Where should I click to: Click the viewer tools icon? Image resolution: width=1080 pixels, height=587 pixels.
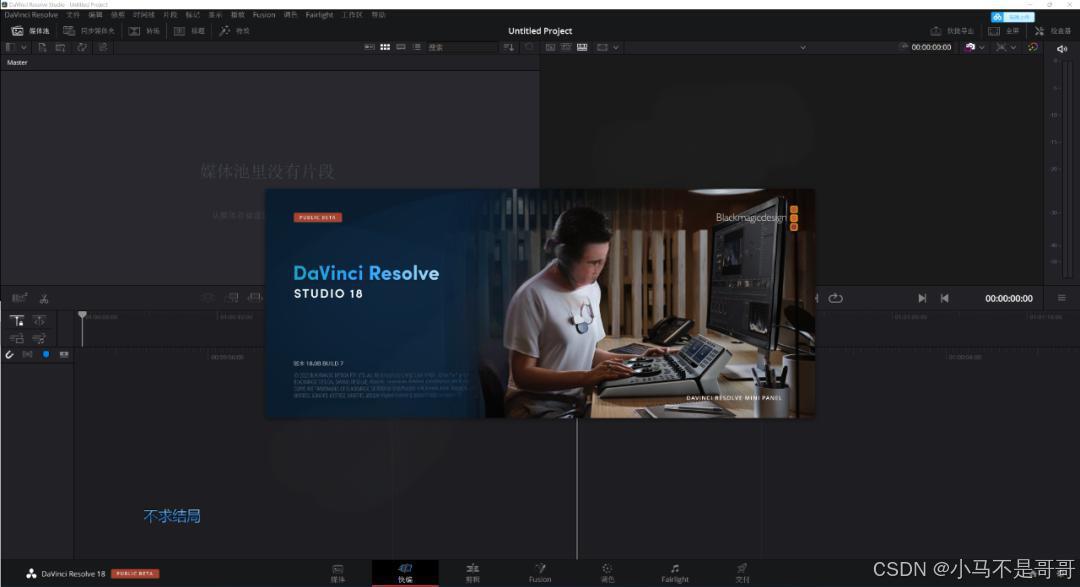[1001, 48]
